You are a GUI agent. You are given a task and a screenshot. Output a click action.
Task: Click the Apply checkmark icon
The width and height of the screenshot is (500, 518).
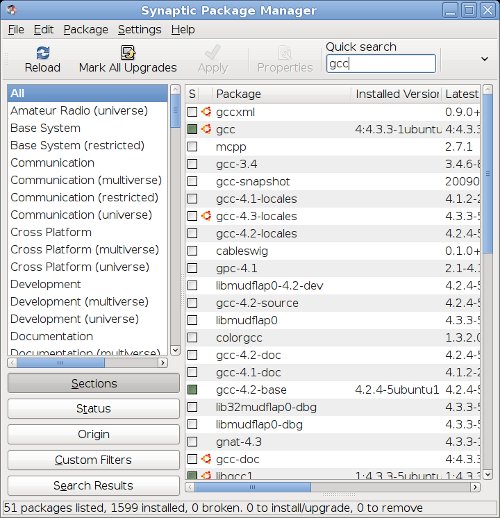[213, 53]
